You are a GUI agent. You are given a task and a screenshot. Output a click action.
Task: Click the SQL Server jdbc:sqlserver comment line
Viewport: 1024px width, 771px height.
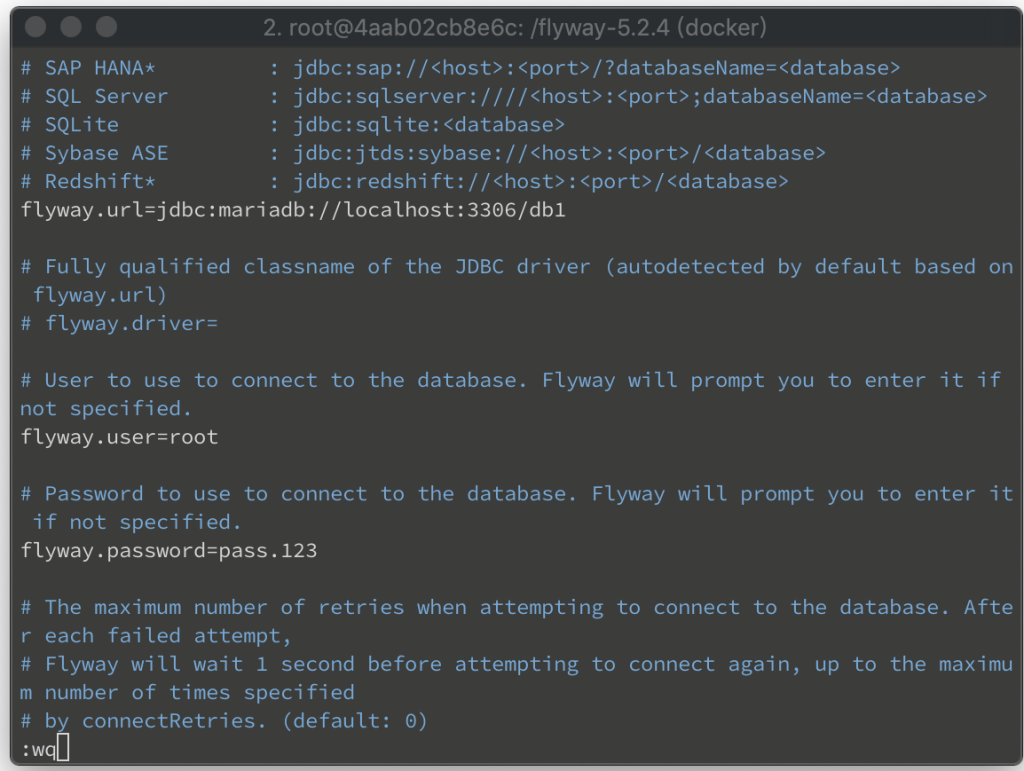pyautogui.click(x=504, y=96)
